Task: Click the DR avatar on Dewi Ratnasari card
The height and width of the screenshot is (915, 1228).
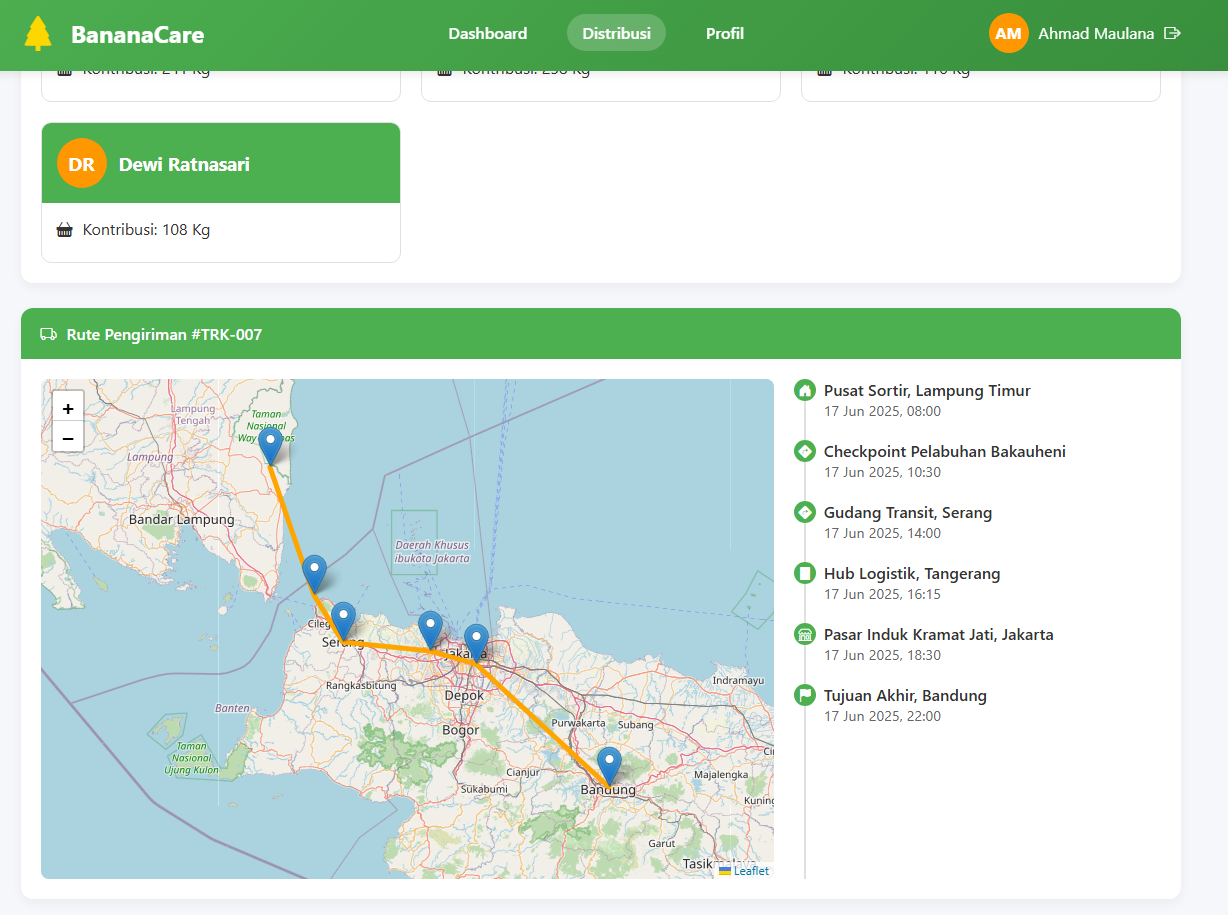Action: [x=82, y=163]
